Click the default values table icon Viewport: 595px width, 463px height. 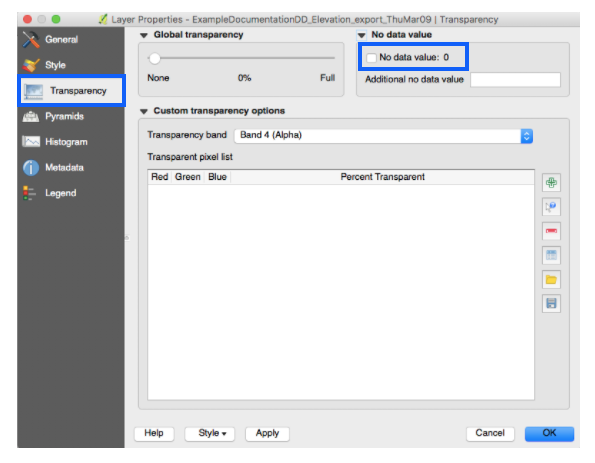tap(551, 255)
